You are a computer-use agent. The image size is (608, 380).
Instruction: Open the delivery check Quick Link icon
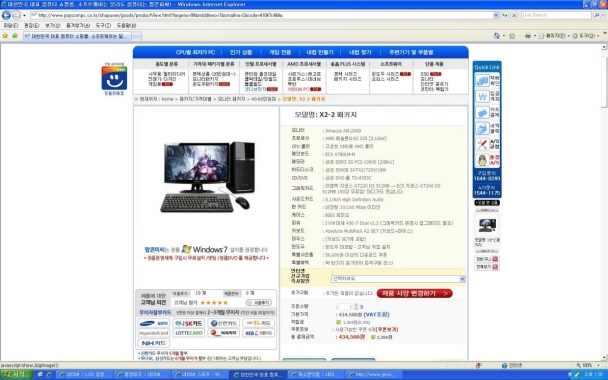coord(482,81)
